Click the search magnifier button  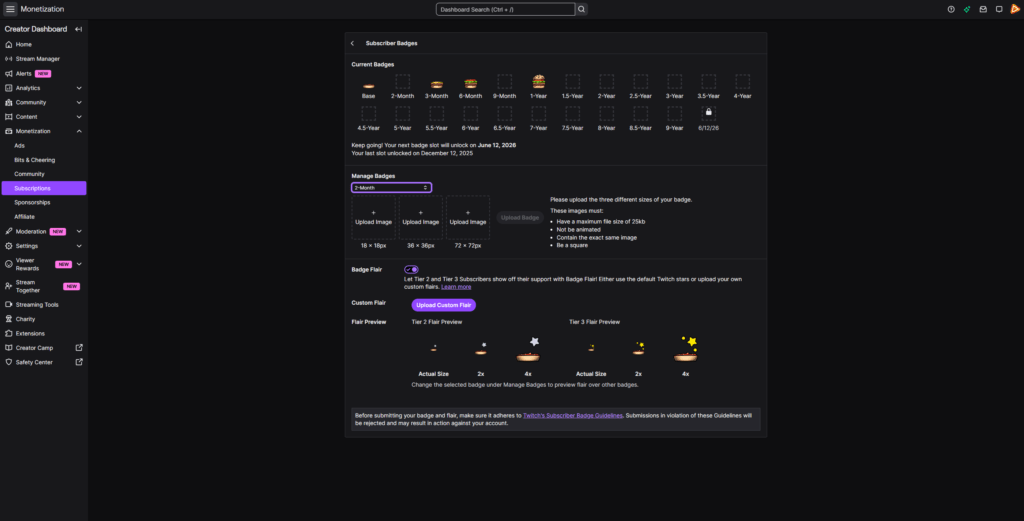coord(582,9)
